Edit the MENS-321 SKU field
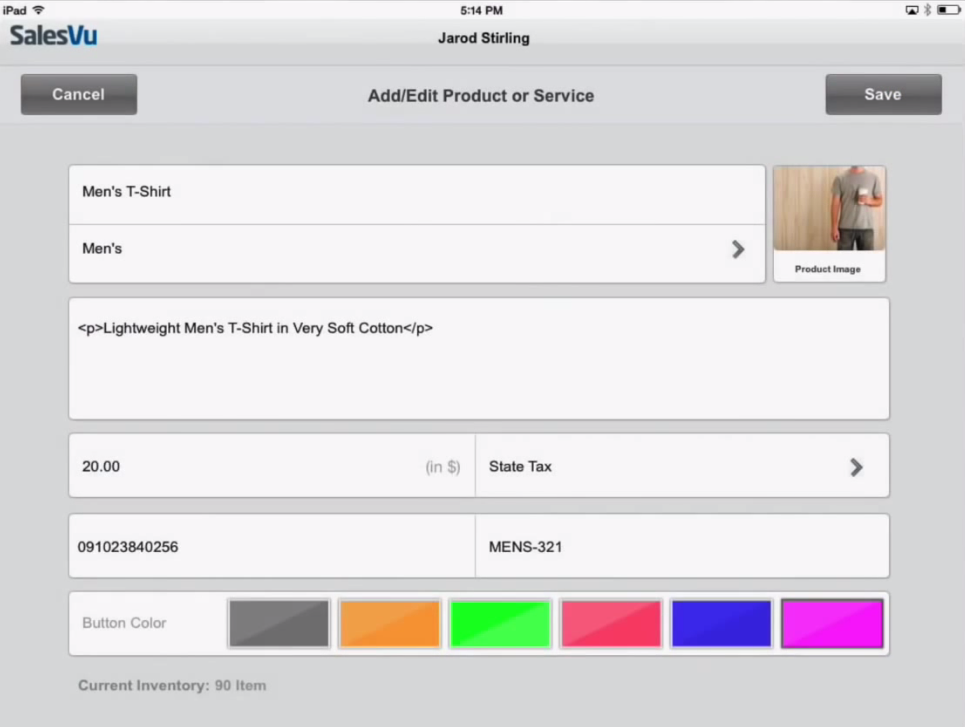The width and height of the screenshot is (965, 727). [680, 547]
